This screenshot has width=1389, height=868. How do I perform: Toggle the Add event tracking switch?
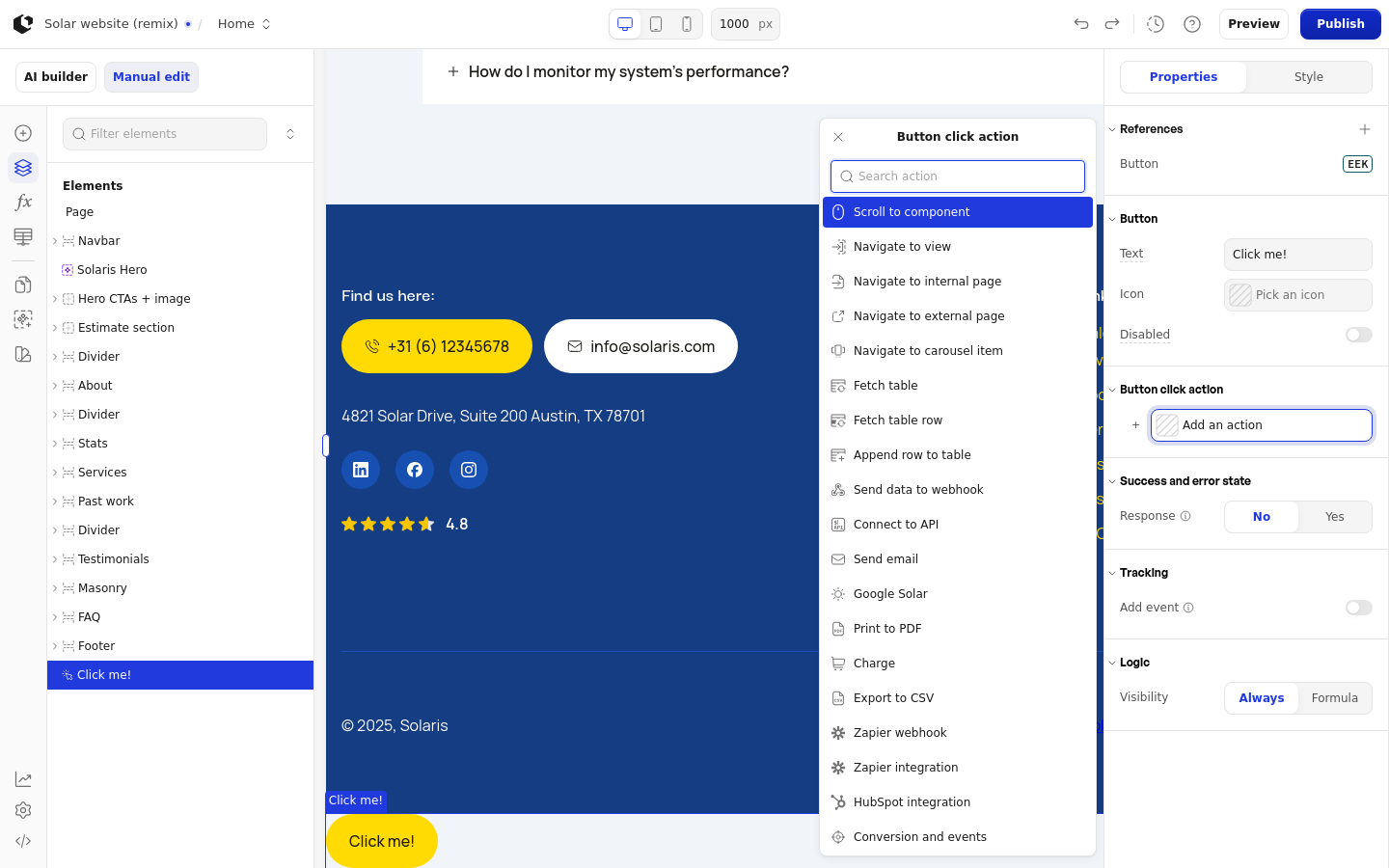point(1359,608)
